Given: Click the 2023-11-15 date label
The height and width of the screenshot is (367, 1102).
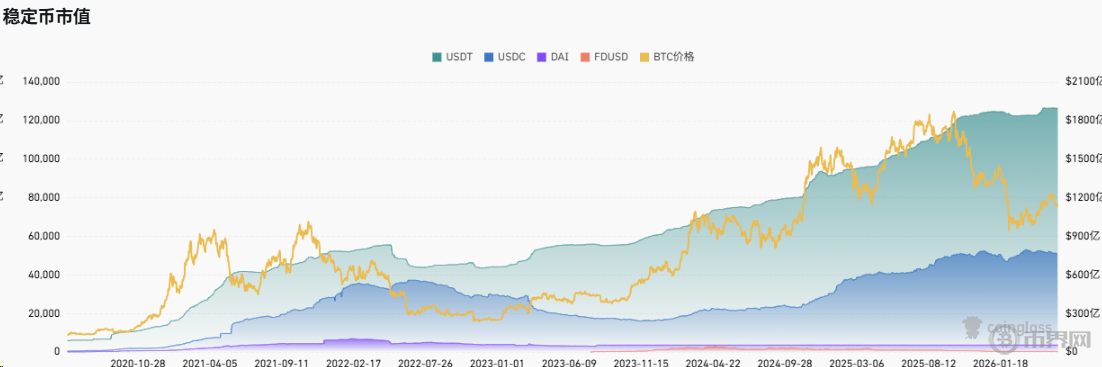Looking at the screenshot, I should pyautogui.click(x=640, y=363).
